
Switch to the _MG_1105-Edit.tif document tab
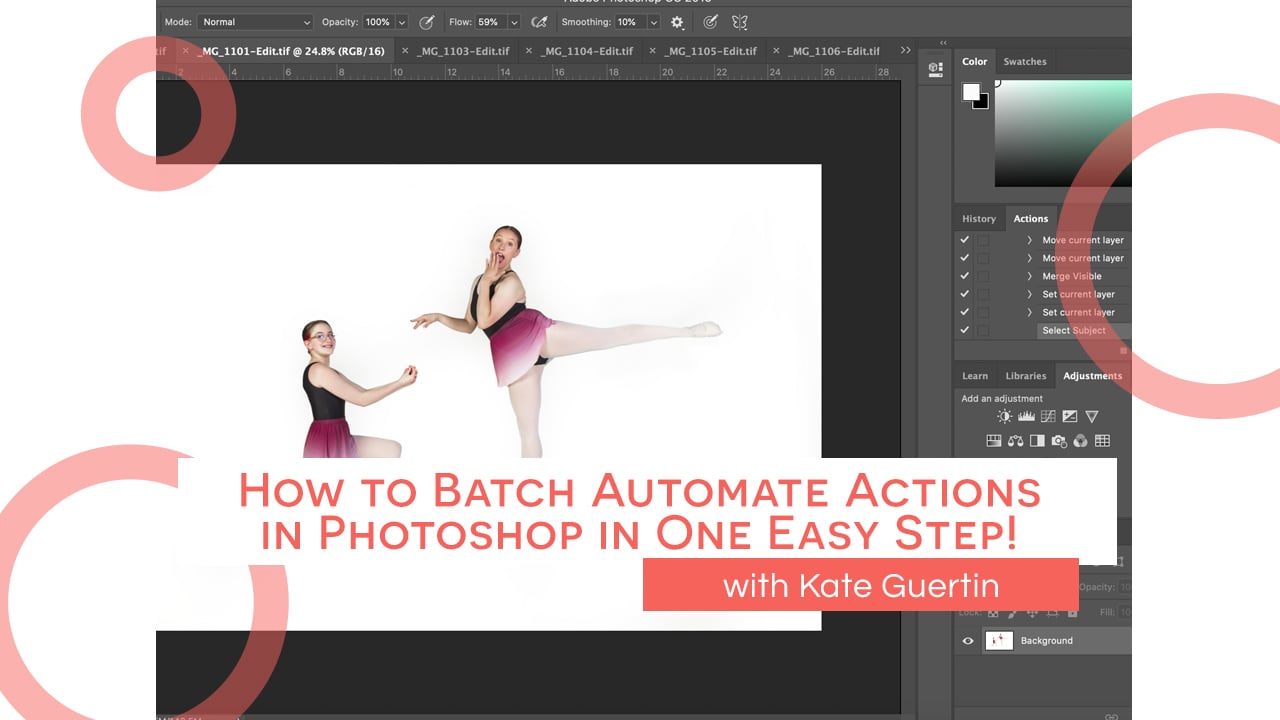(x=711, y=51)
